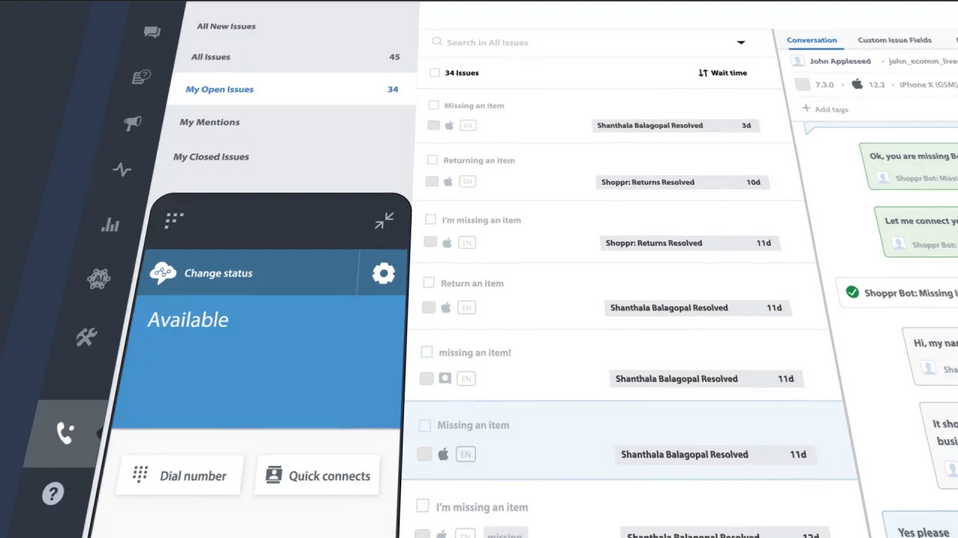Open the bar chart analytics sidebar icon
The image size is (958, 538).
111,225
